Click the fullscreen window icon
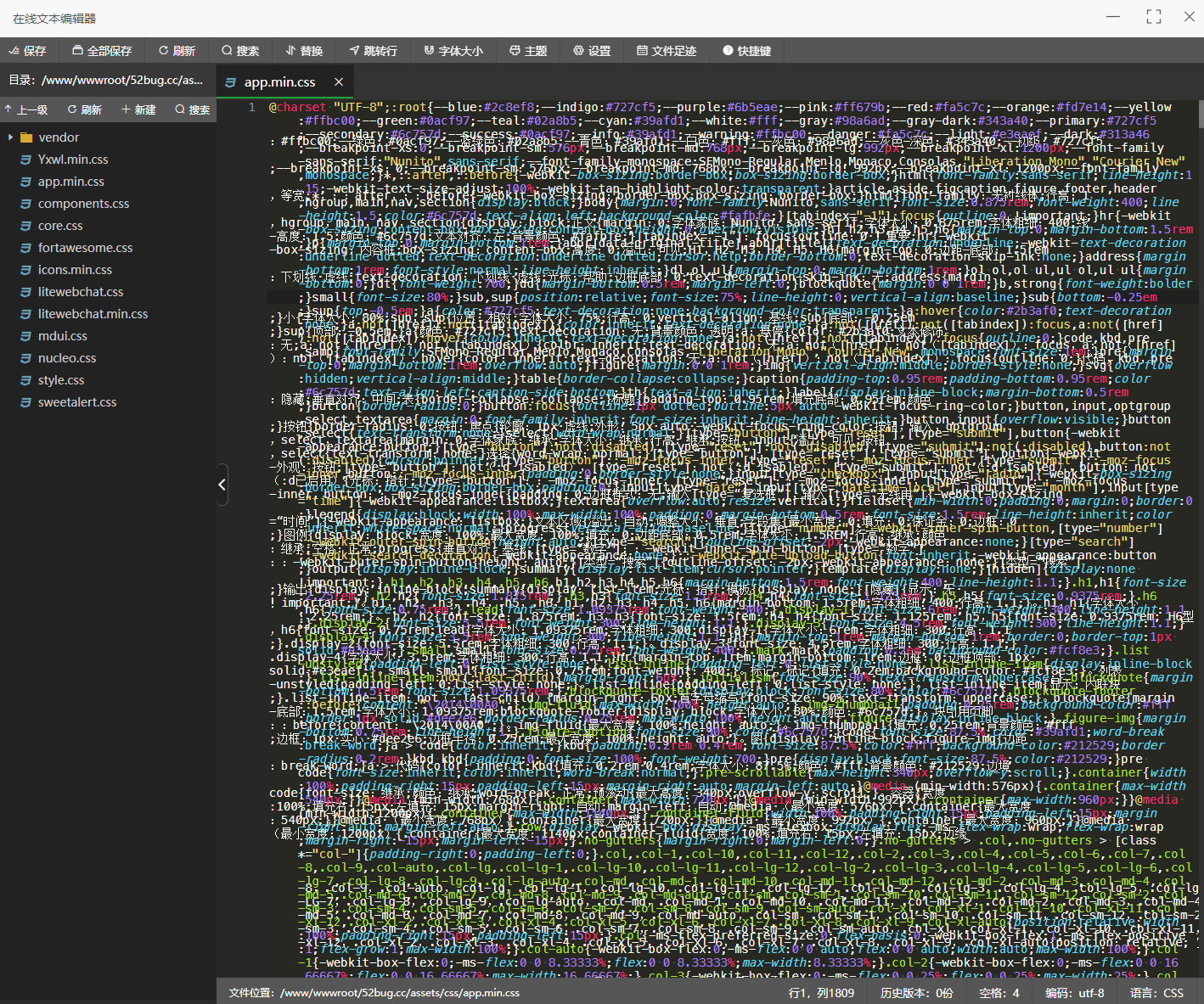This screenshot has width=1204, height=1004. click(1153, 16)
